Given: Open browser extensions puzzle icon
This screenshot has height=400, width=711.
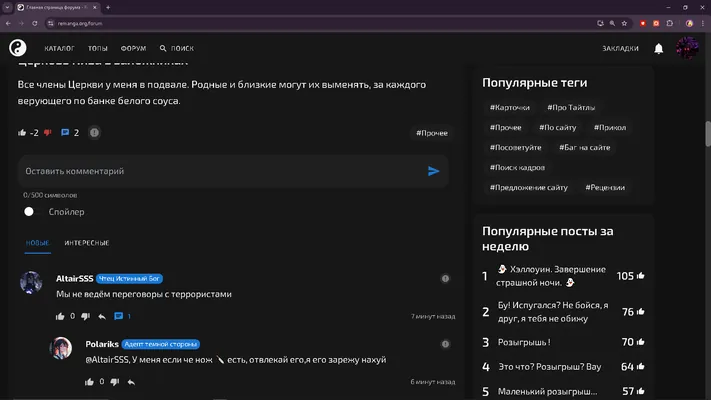Looking at the screenshot, I should 670,23.
